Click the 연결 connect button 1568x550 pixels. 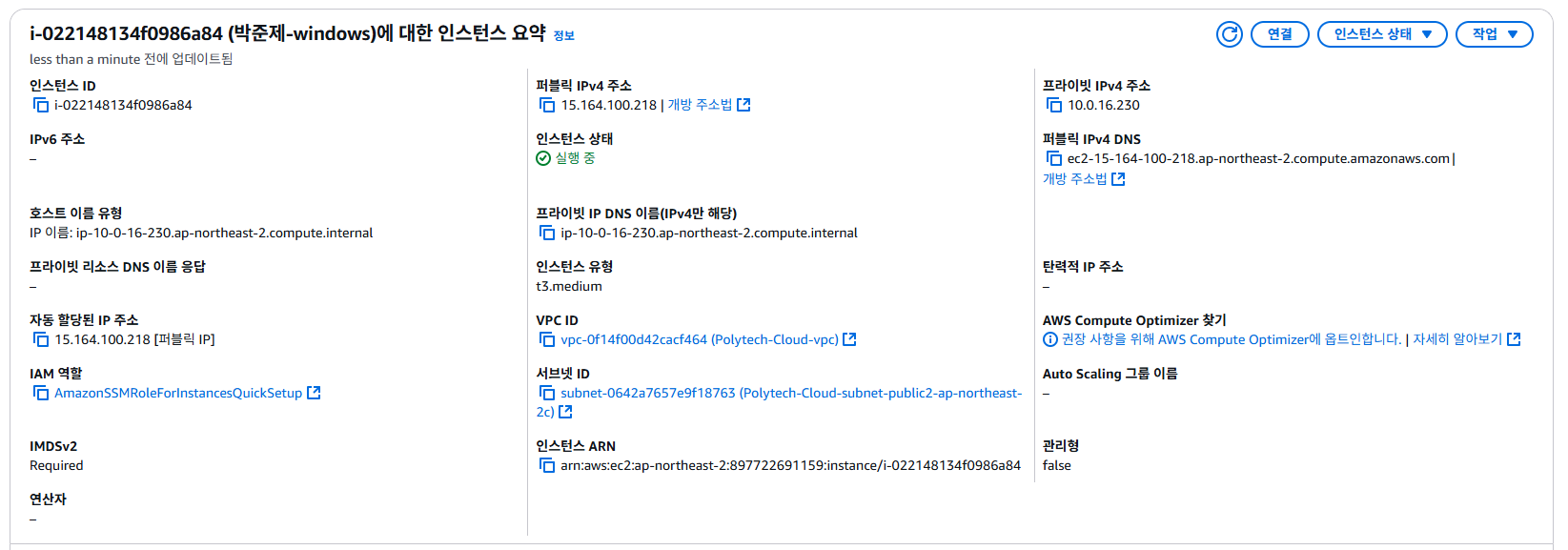1280,34
